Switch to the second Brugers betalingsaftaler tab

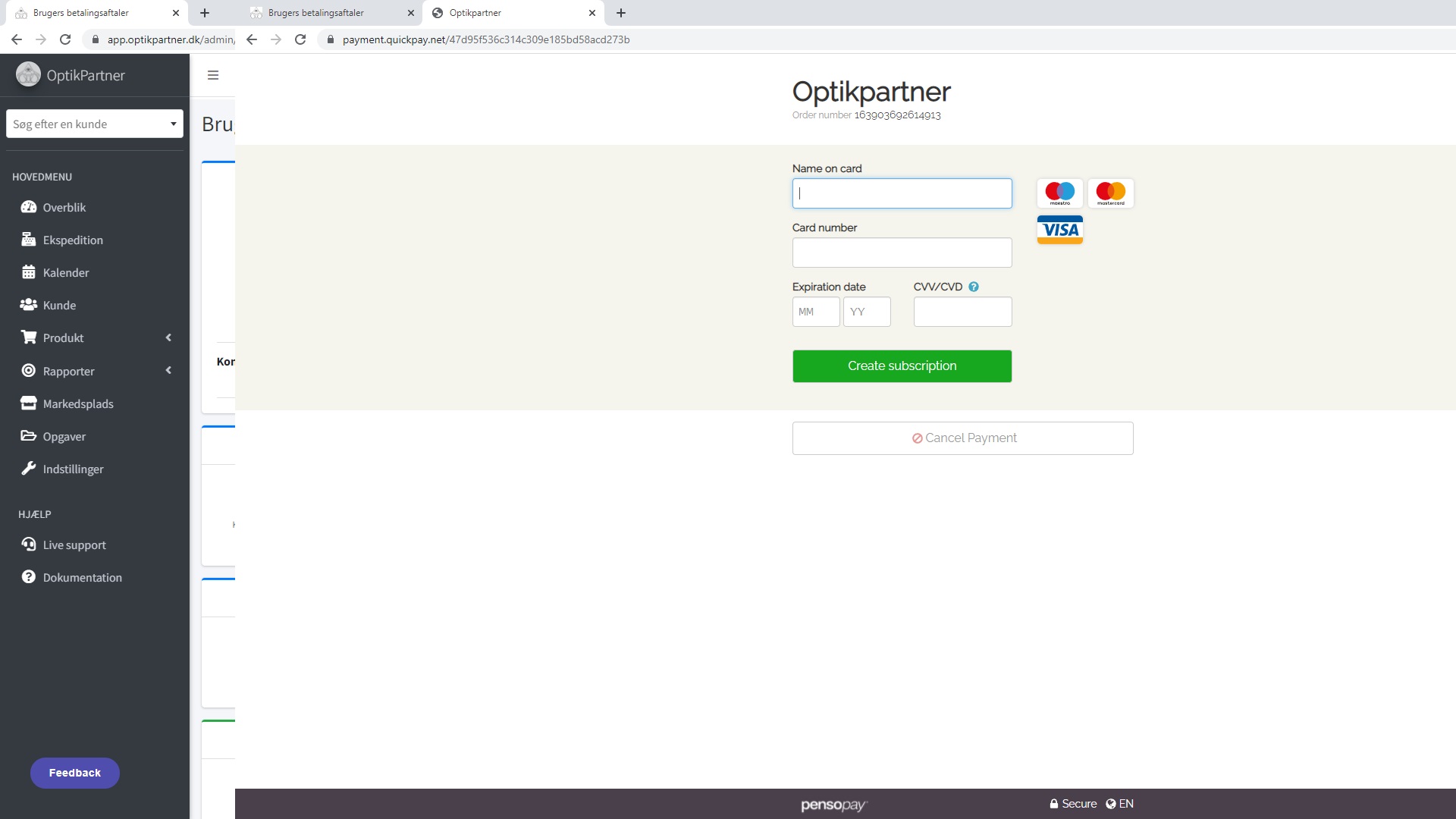315,13
